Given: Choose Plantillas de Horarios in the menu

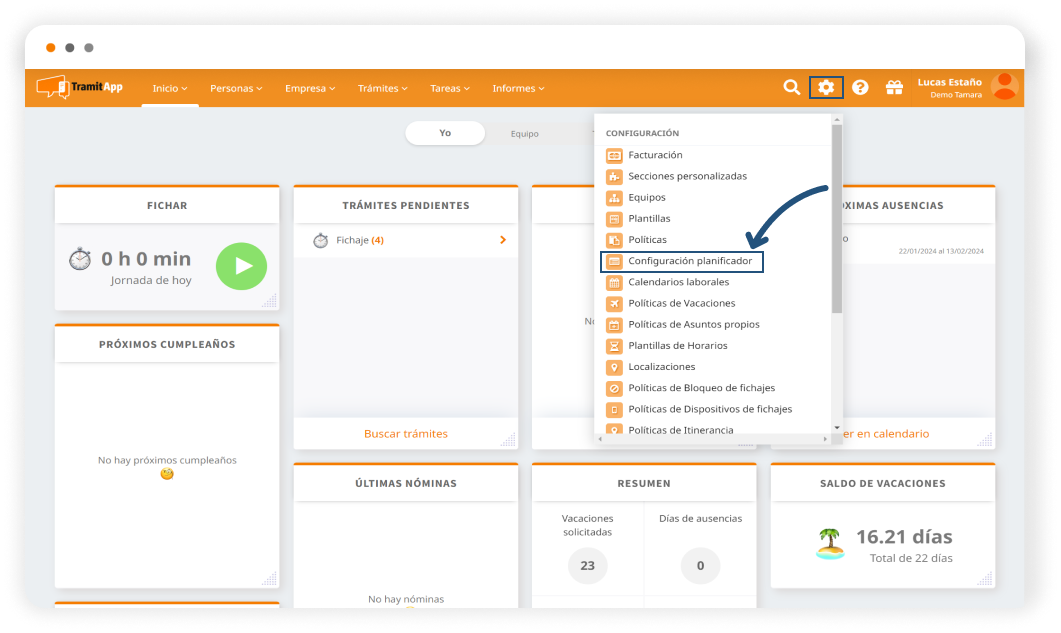Looking at the screenshot, I should pos(677,346).
